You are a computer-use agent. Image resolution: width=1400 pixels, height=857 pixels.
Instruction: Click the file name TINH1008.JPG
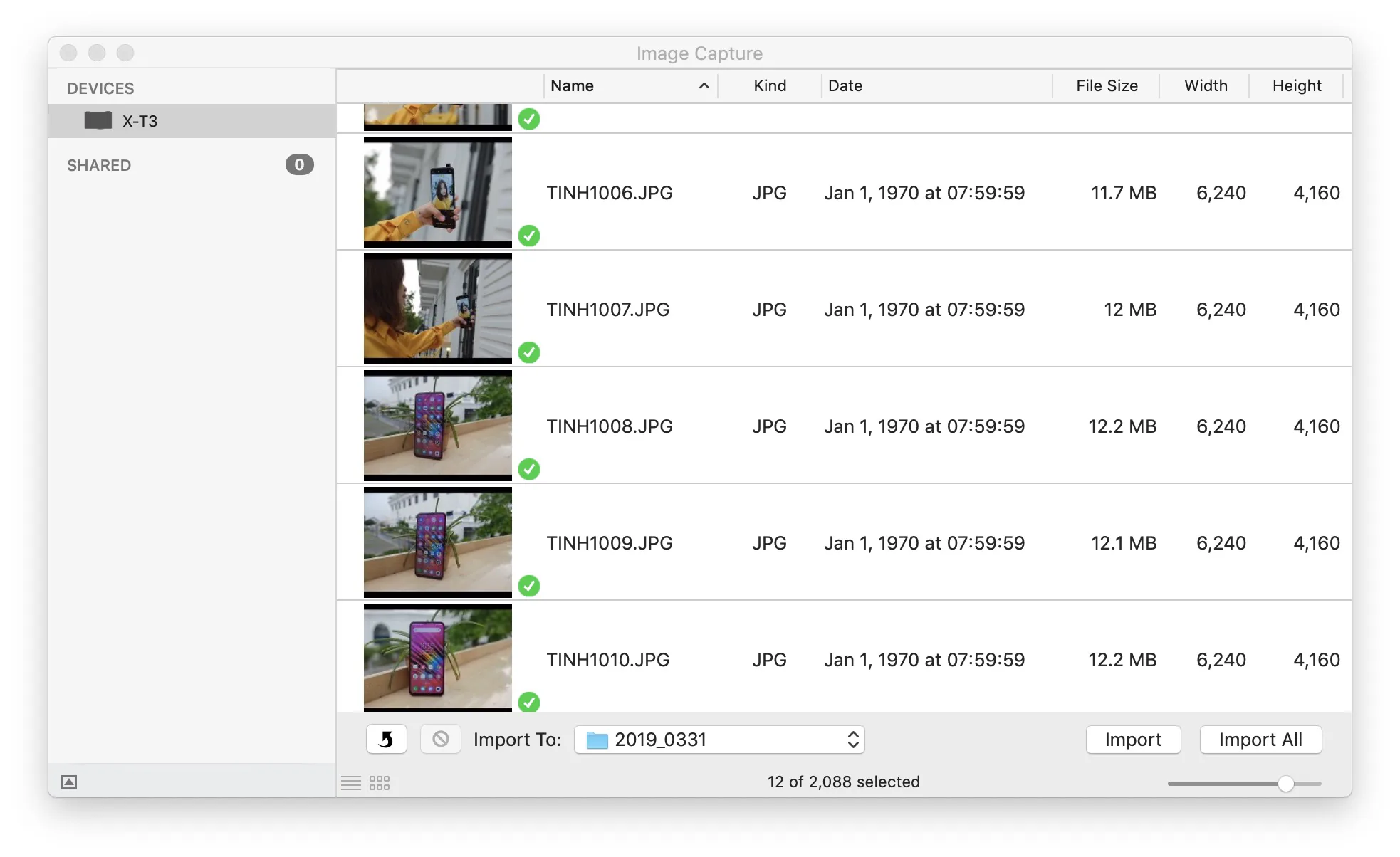[x=610, y=426]
